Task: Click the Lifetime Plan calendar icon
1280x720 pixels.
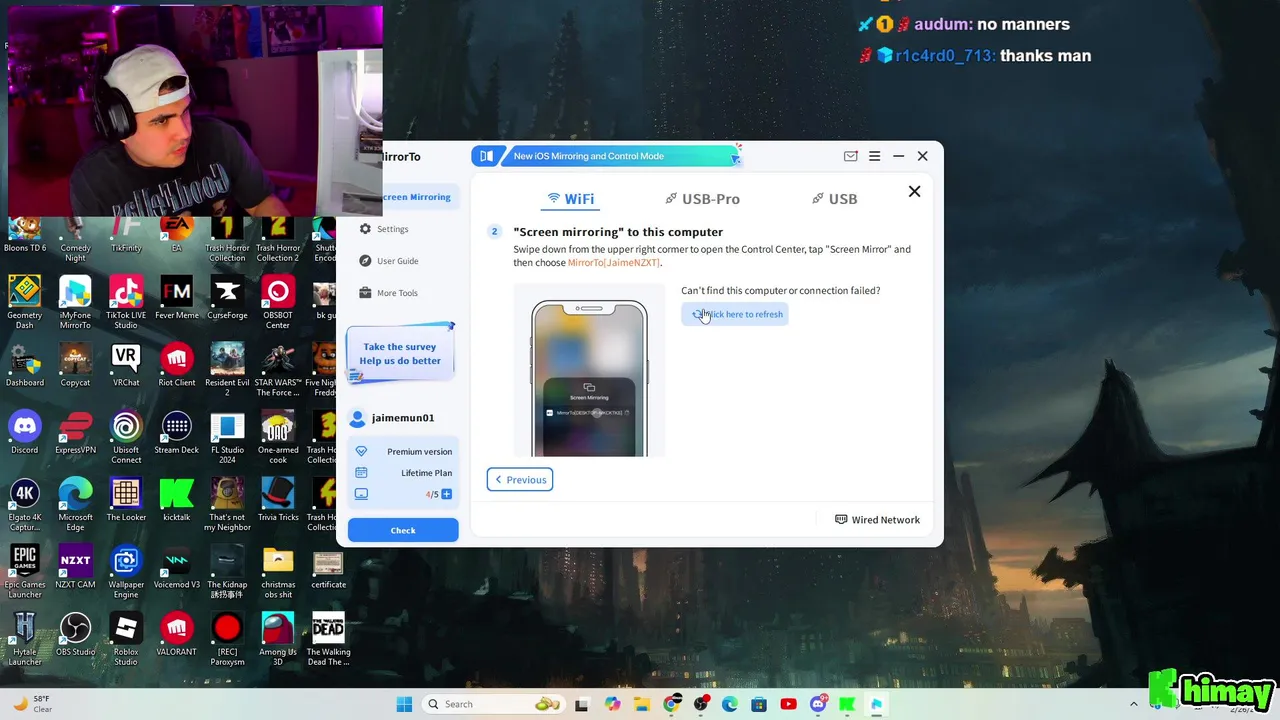Action: click(361, 473)
